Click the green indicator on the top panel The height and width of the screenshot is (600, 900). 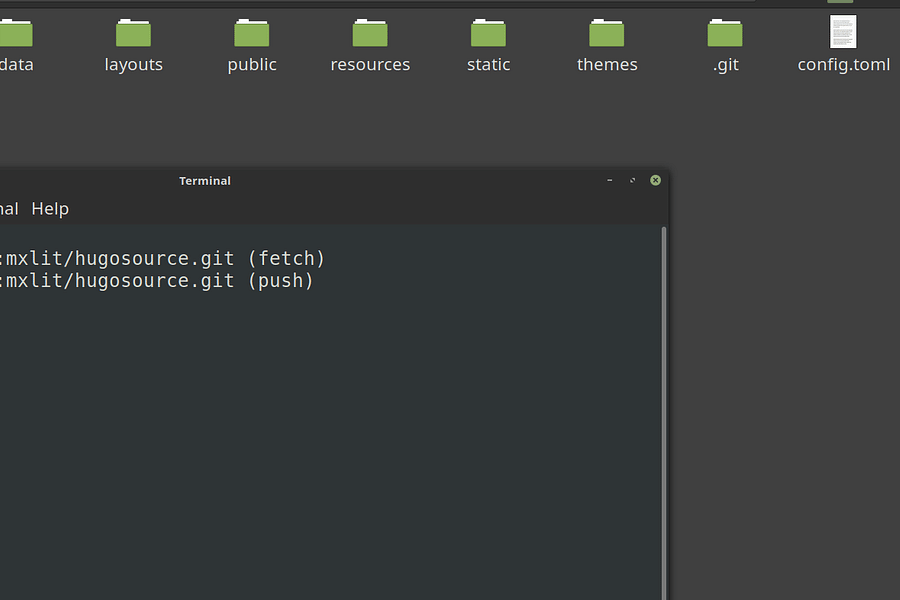click(x=839, y=2)
